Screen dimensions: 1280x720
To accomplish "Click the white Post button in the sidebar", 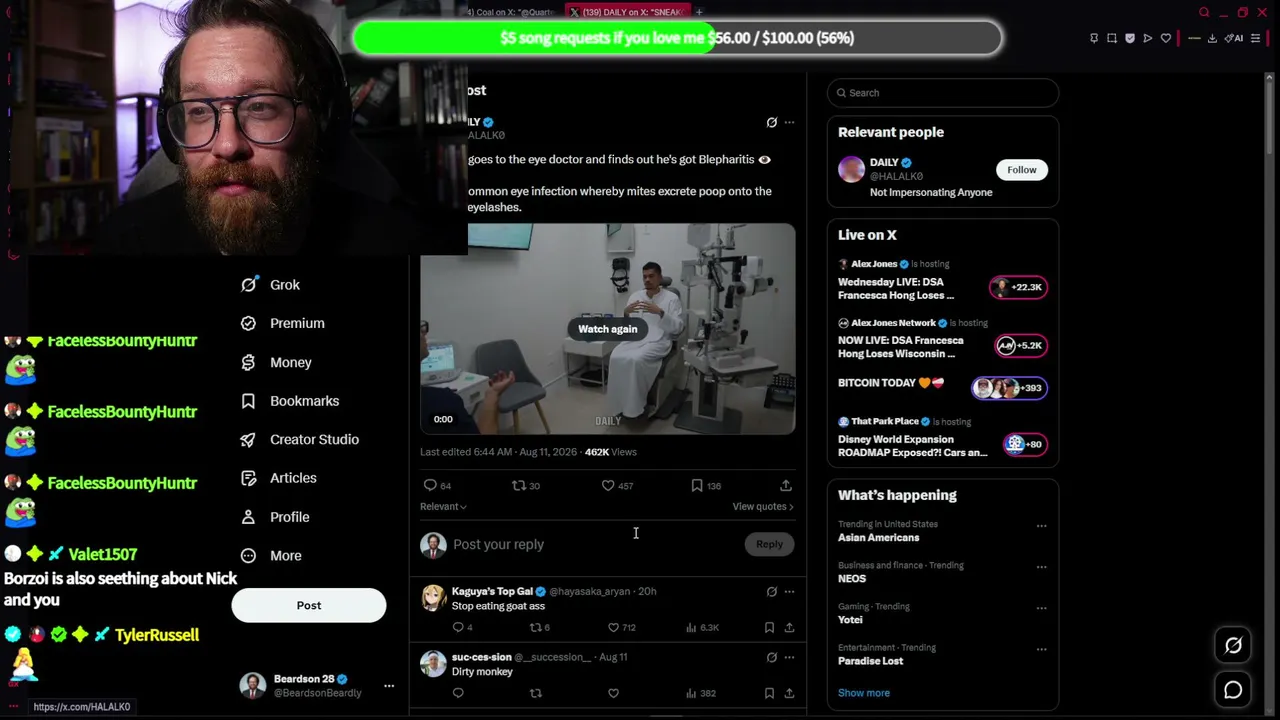I will 309,605.
